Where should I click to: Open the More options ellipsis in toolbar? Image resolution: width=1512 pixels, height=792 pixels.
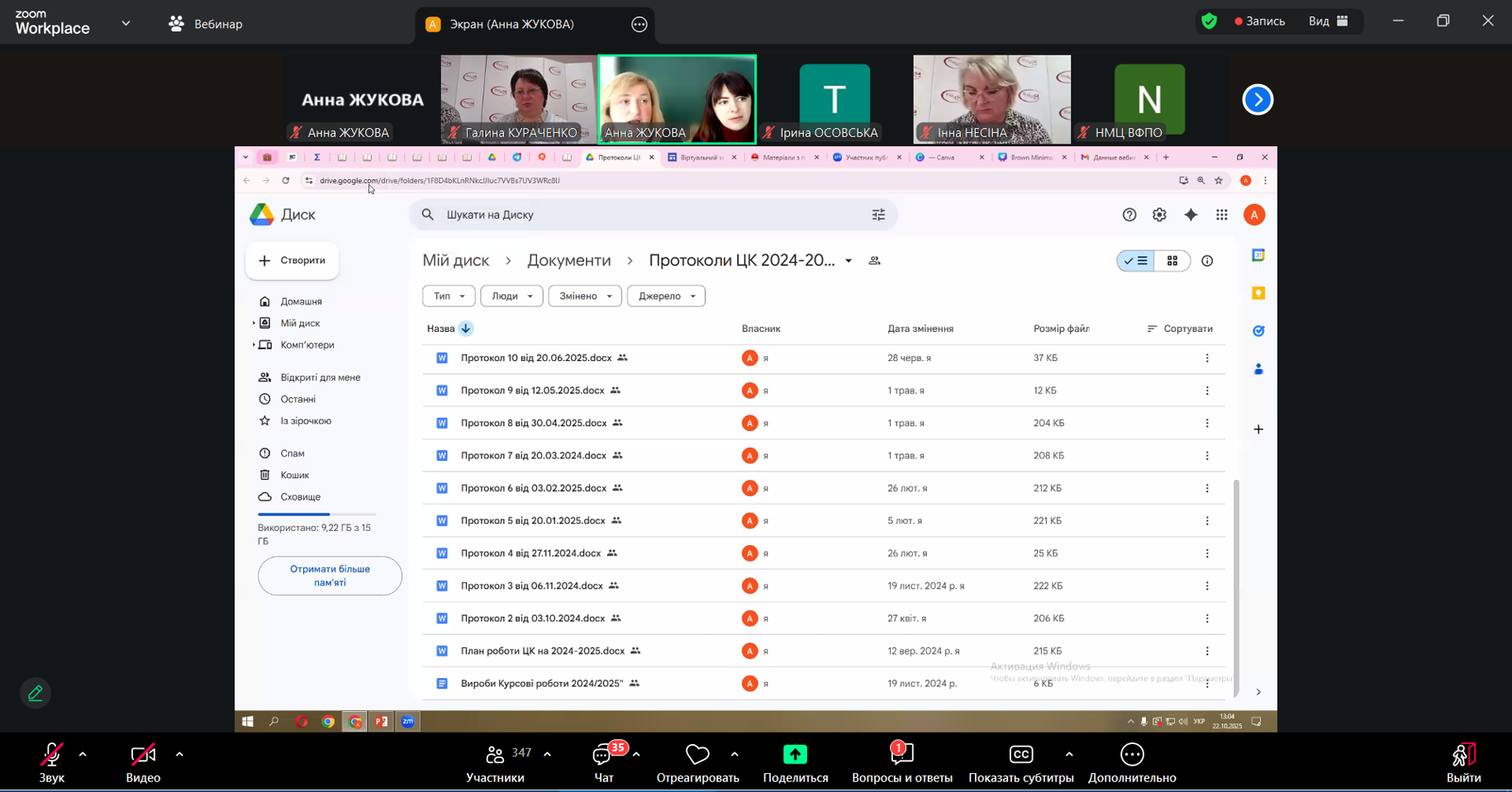1131,755
